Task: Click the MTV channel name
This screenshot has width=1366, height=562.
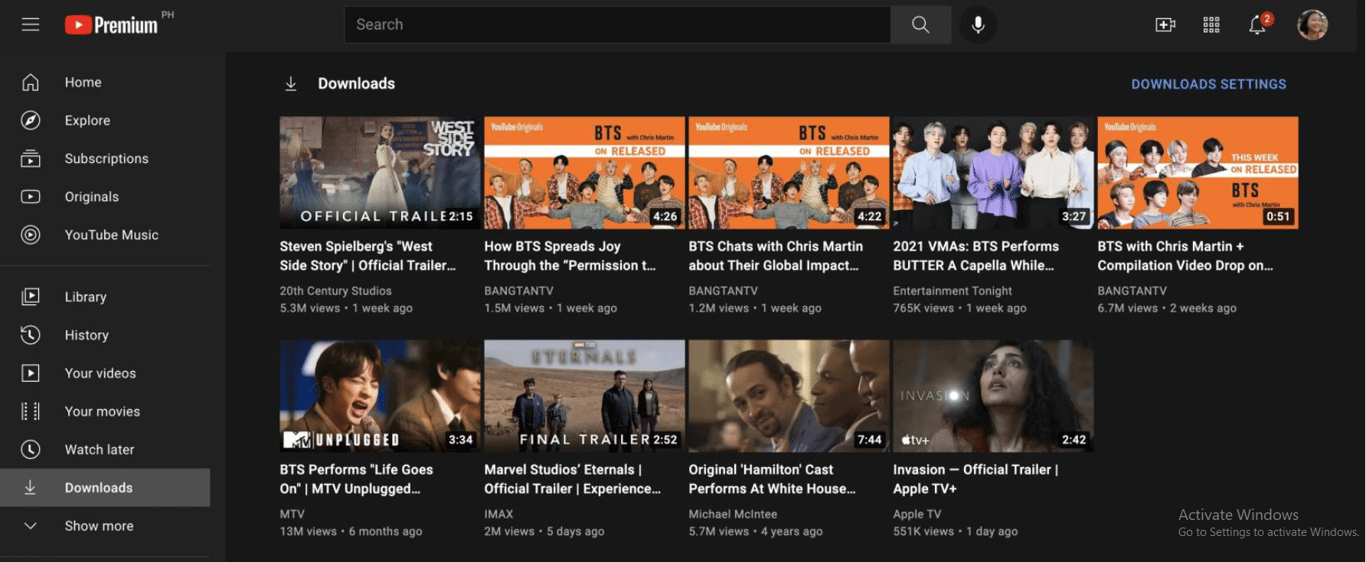Action: tap(292, 514)
